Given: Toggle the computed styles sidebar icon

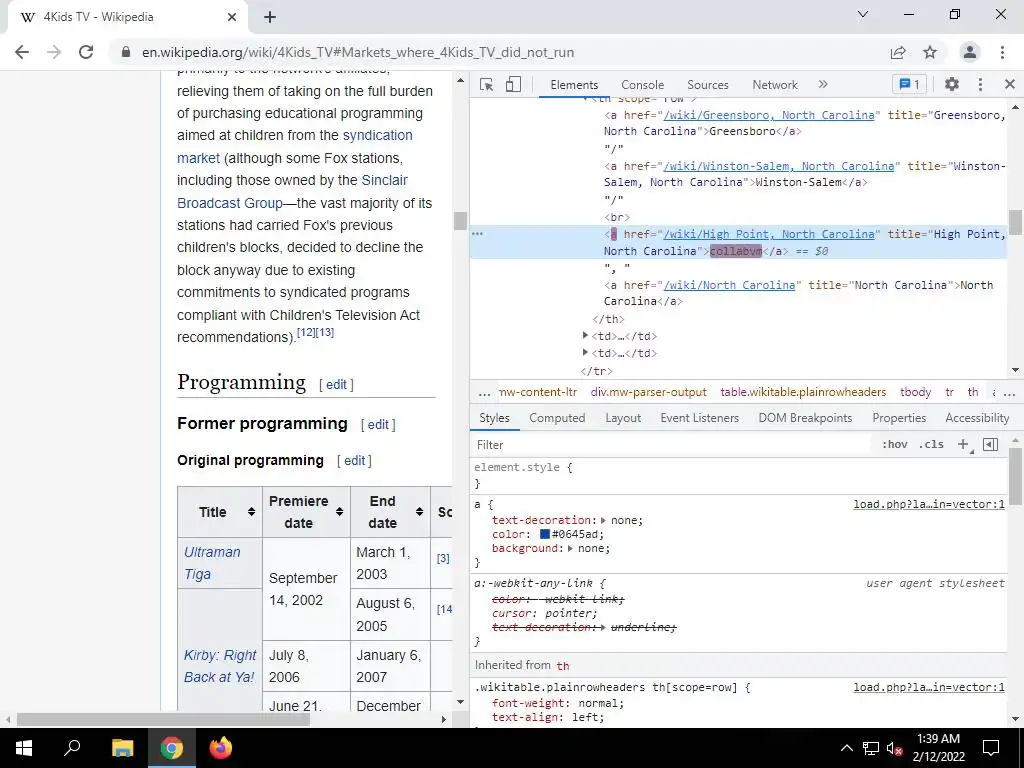Looking at the screenshot, I should pyautogui.click(x=990, y=445).
